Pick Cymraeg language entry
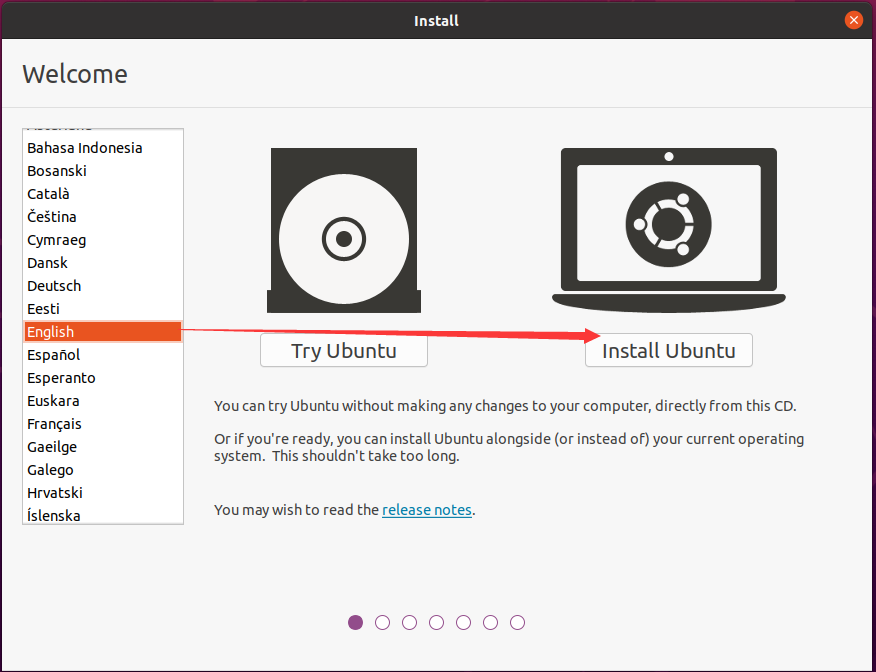The image size is (876, 672). pyautogui.click(x=103, y=240)
